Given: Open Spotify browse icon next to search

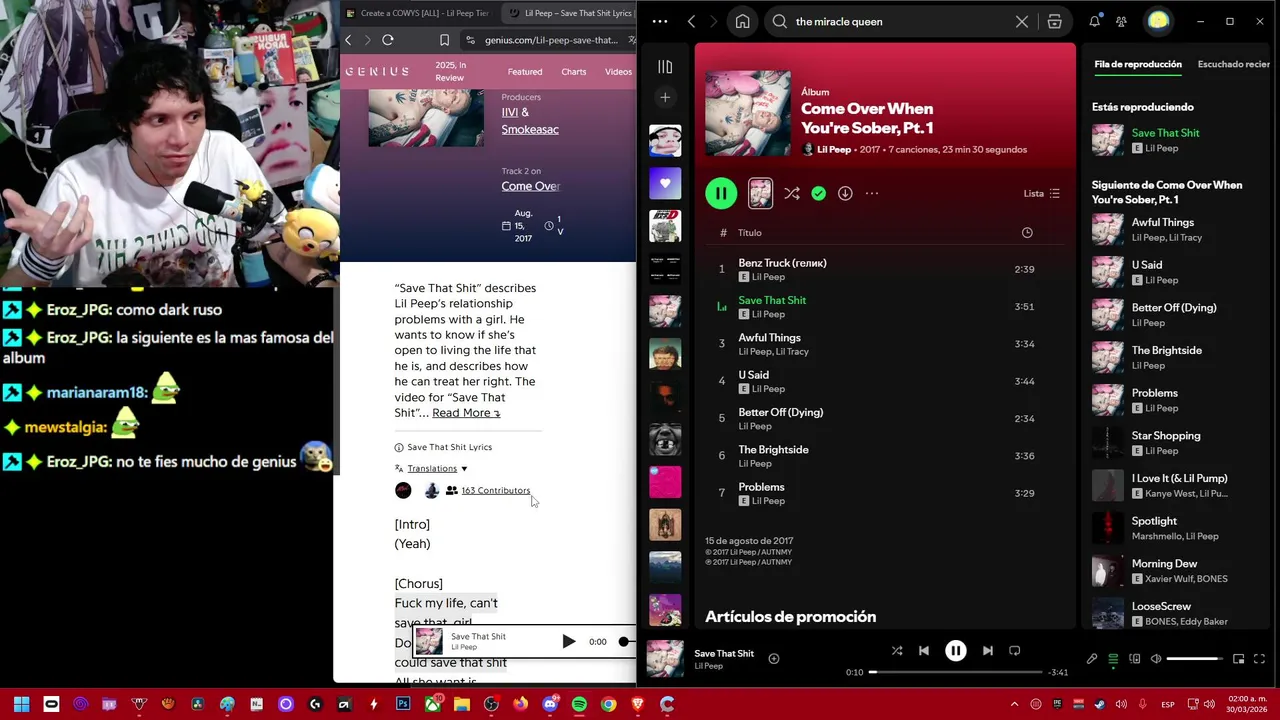Looking at the screenshot, I should [1054, 21].
